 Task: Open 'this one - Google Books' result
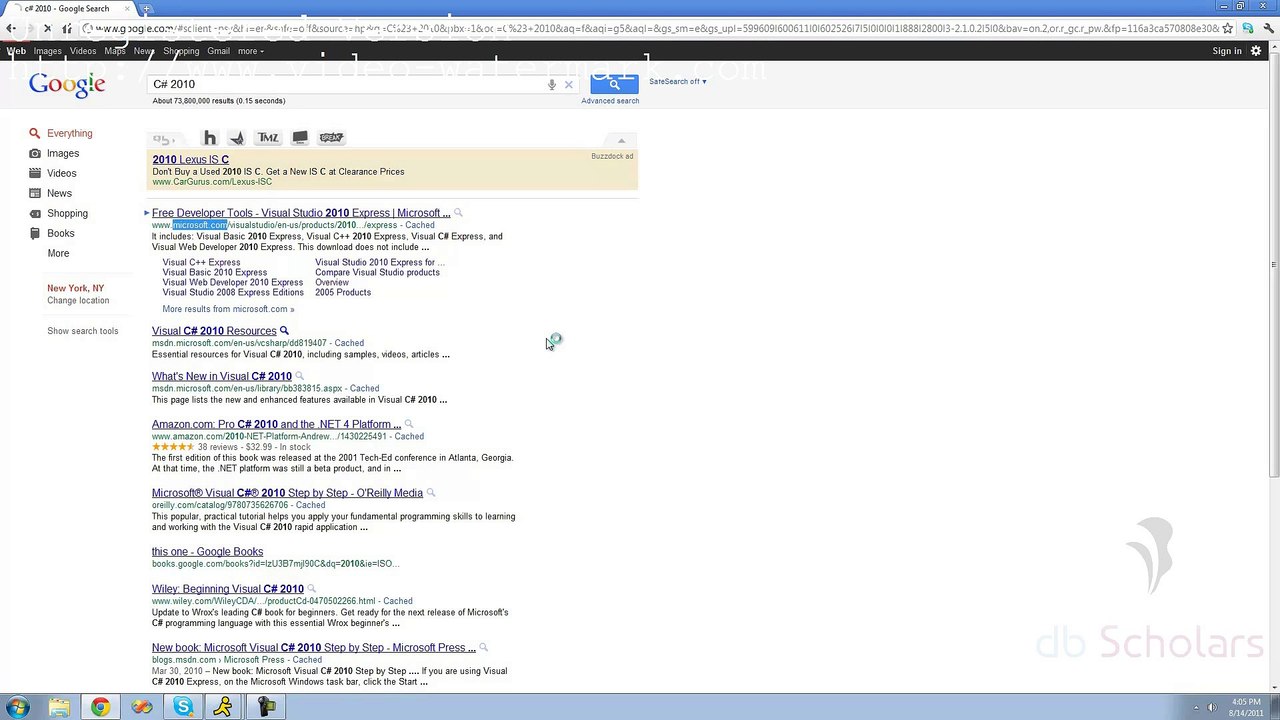(207, 552)
